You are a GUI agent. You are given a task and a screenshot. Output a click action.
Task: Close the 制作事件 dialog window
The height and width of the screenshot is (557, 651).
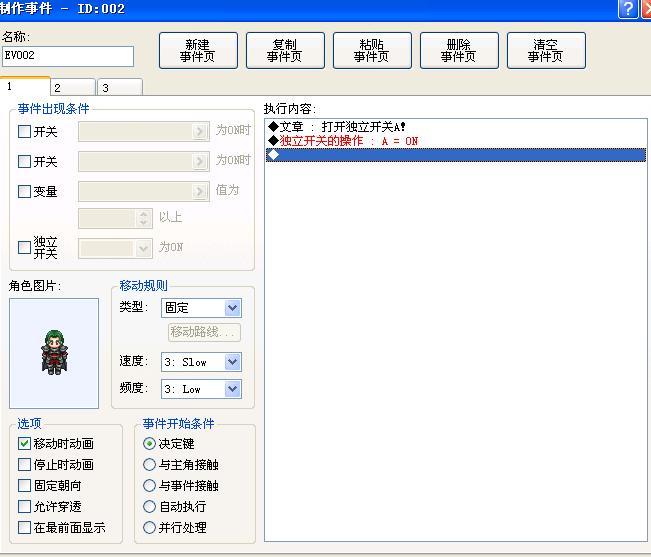646,8
